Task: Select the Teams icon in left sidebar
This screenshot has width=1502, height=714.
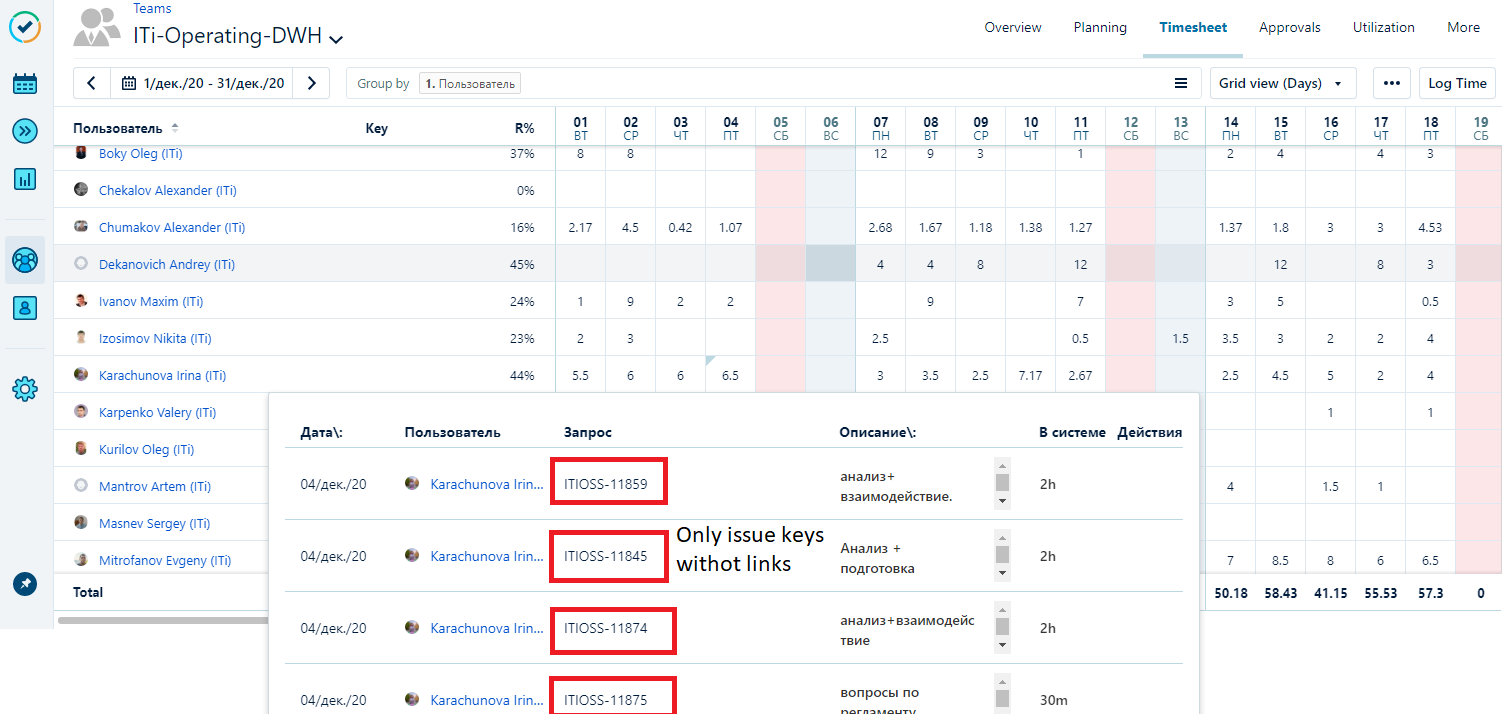Action: pos(25,260)
